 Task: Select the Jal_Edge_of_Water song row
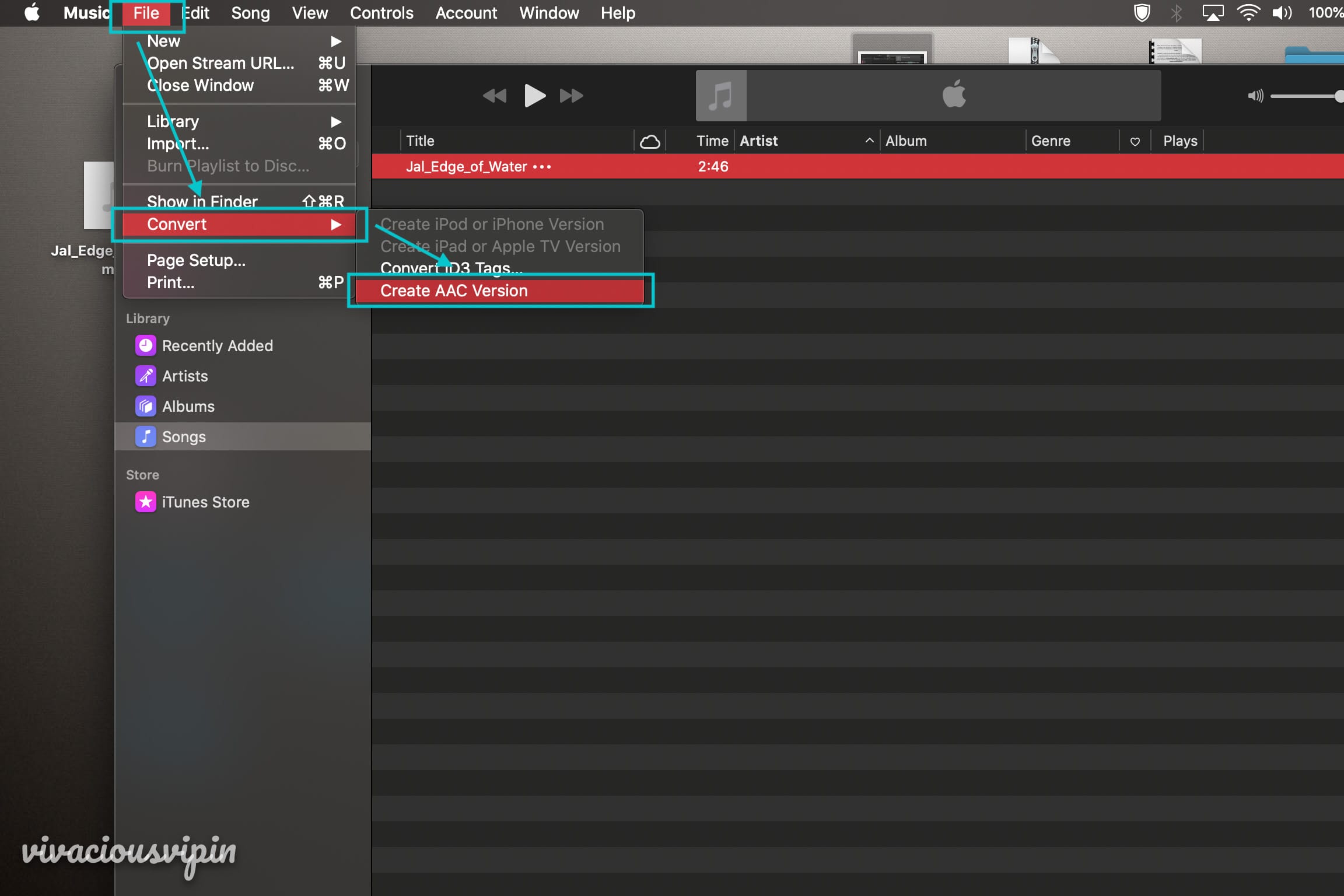point(857,167)
